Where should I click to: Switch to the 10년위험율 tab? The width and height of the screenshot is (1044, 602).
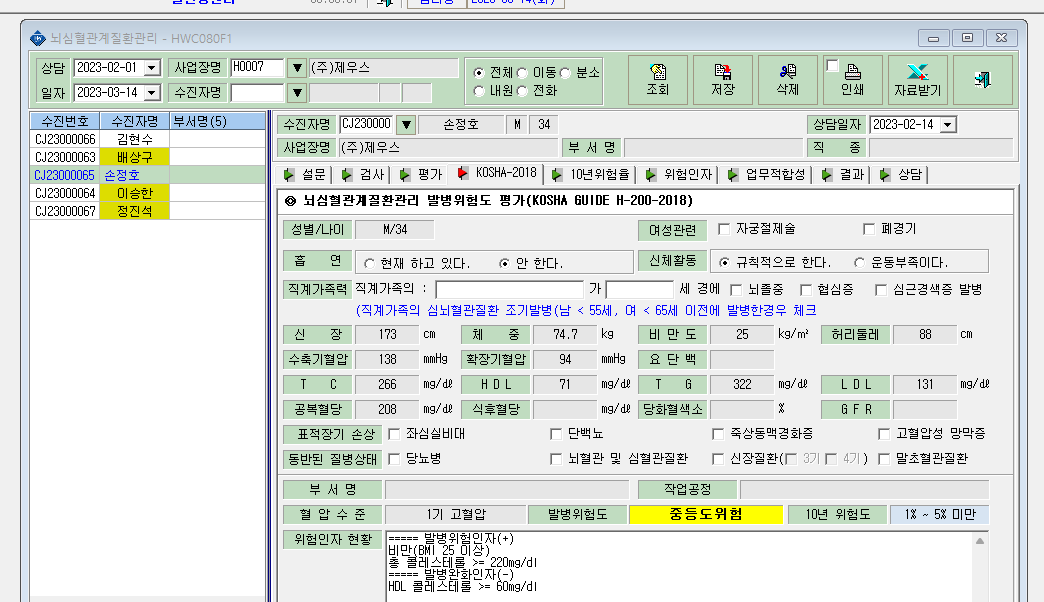(x=591, y=174)
